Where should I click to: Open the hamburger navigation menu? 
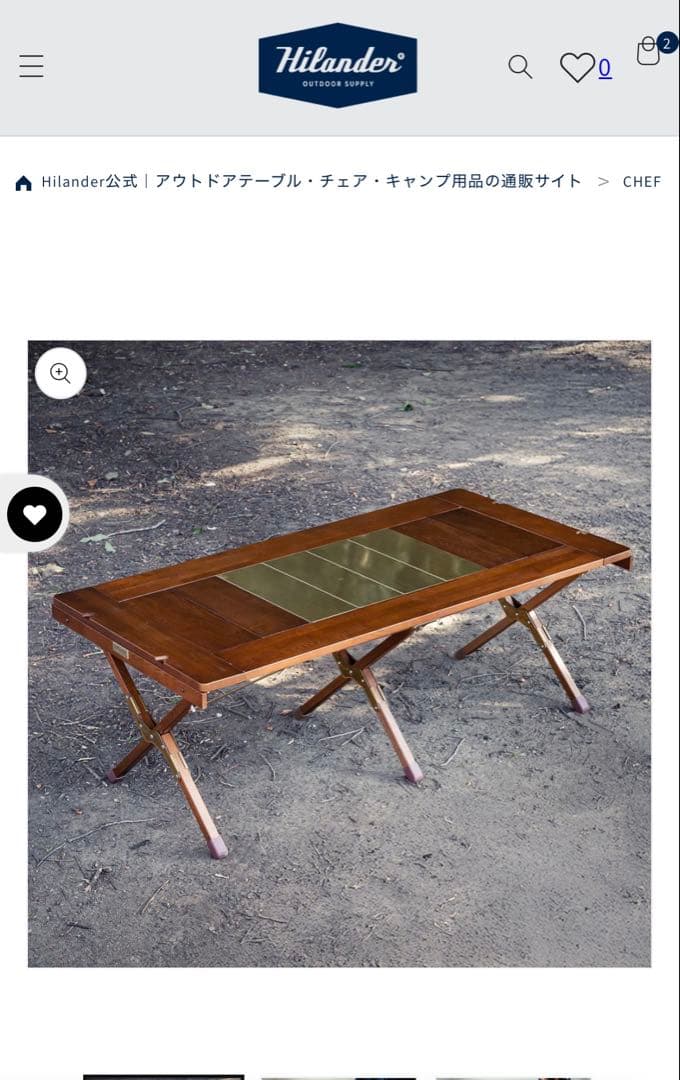[x=31, y=66]
